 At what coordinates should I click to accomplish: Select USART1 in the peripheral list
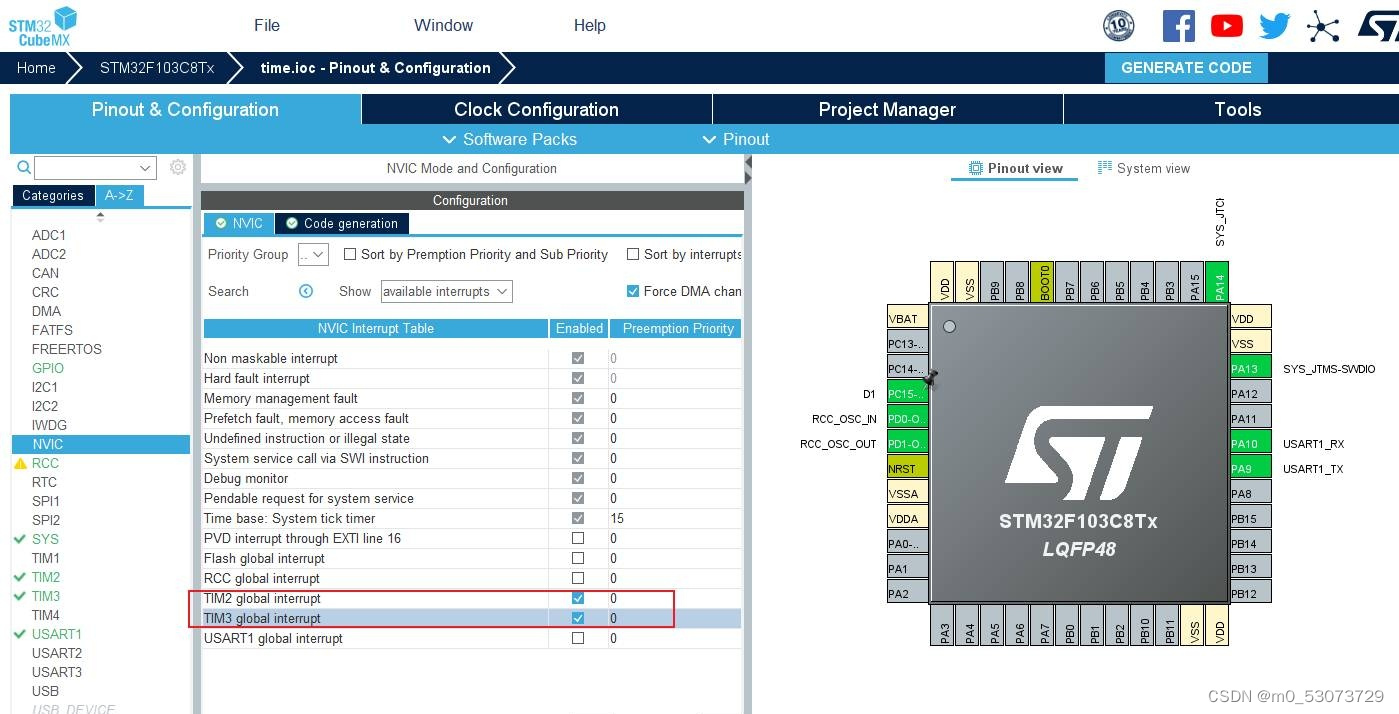click(56, 634)
